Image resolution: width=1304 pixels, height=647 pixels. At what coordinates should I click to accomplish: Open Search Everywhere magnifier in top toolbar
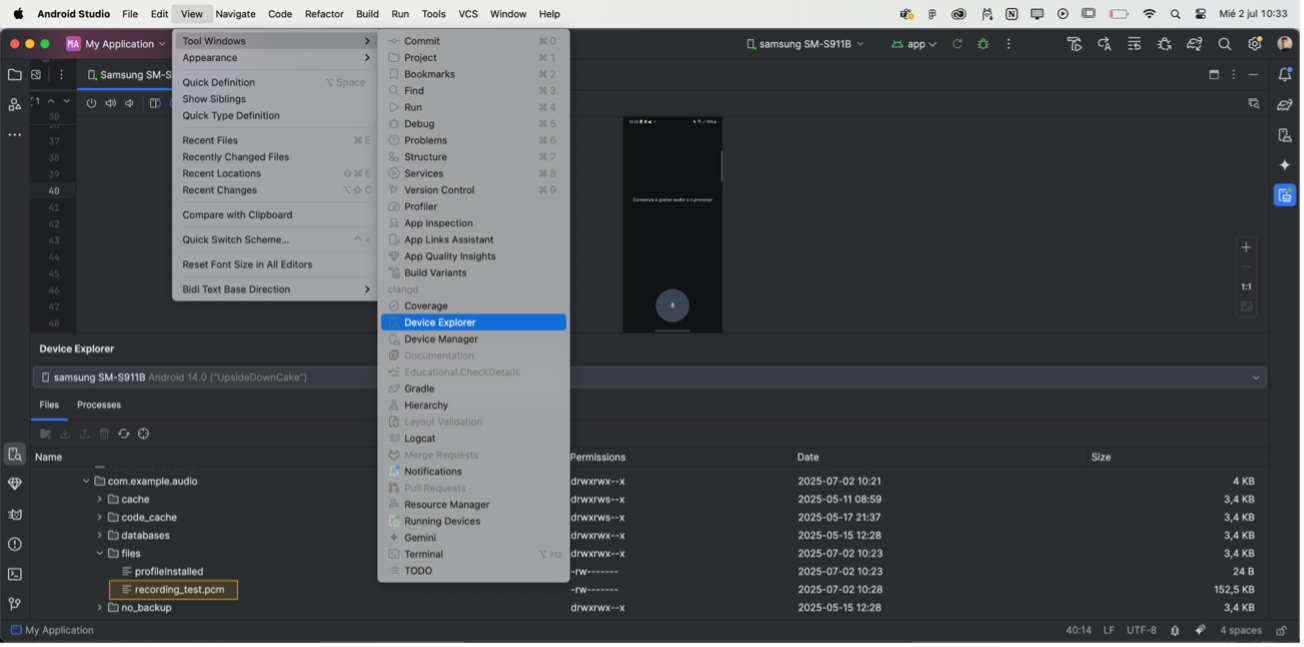[x=1225, y=44]
